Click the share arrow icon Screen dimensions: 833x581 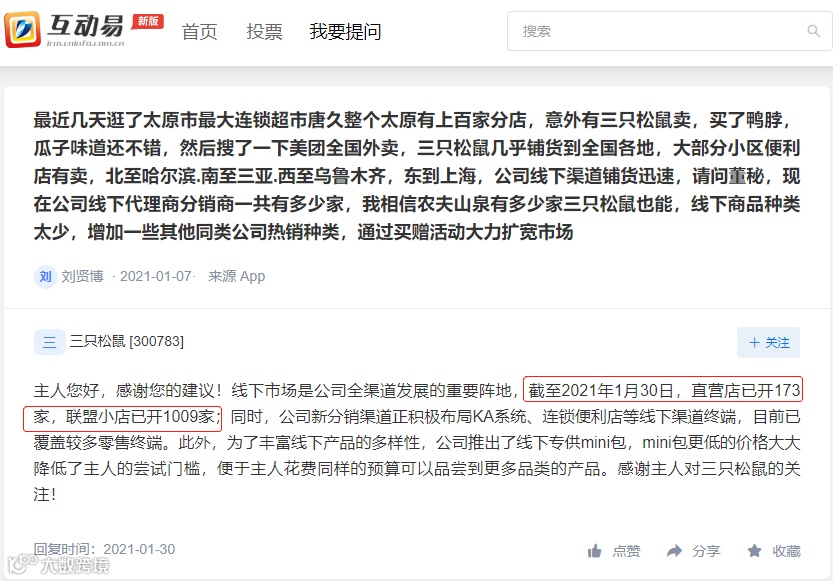pos(674,551)
